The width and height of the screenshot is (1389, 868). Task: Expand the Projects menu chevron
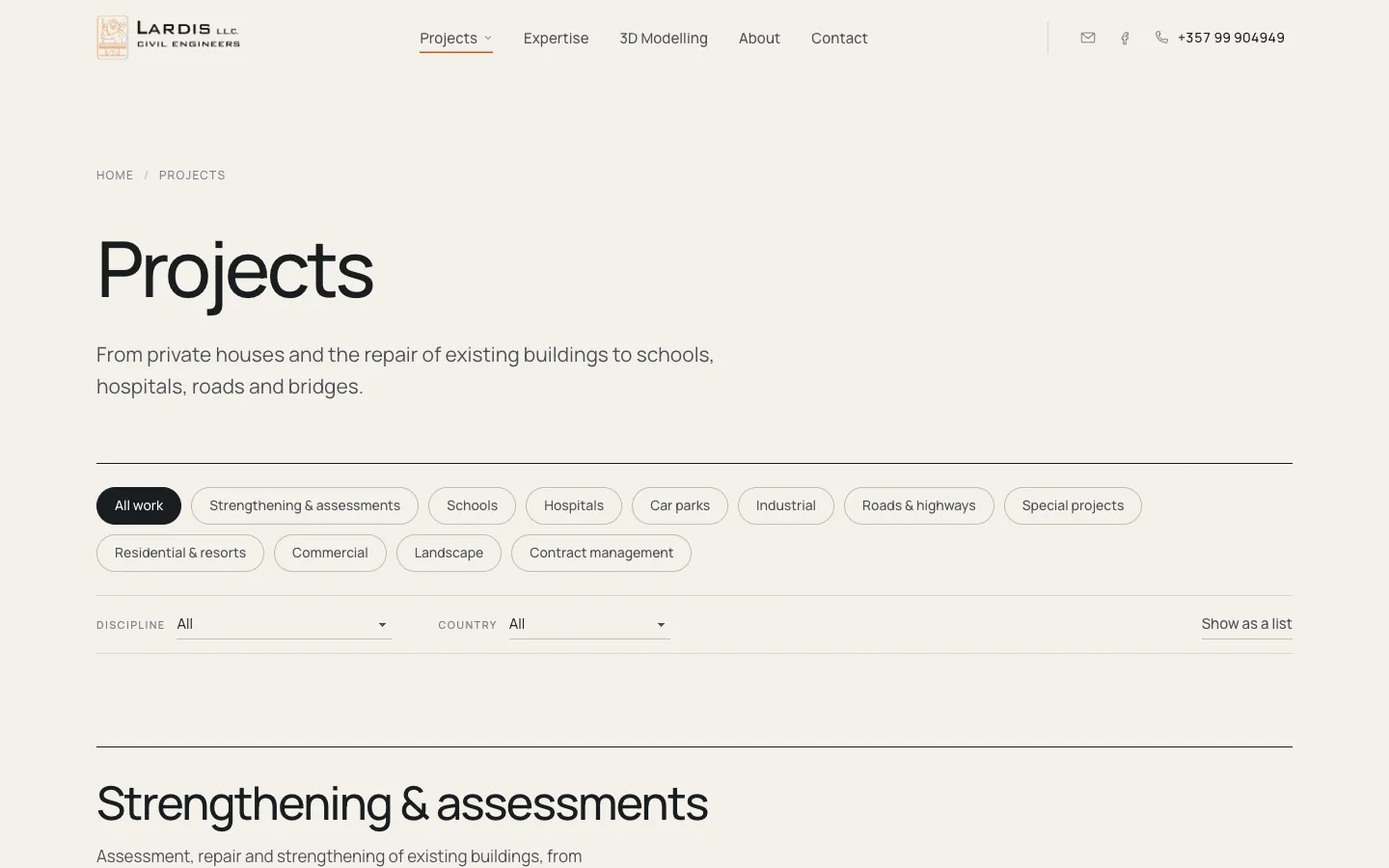[x=488, y=39]
